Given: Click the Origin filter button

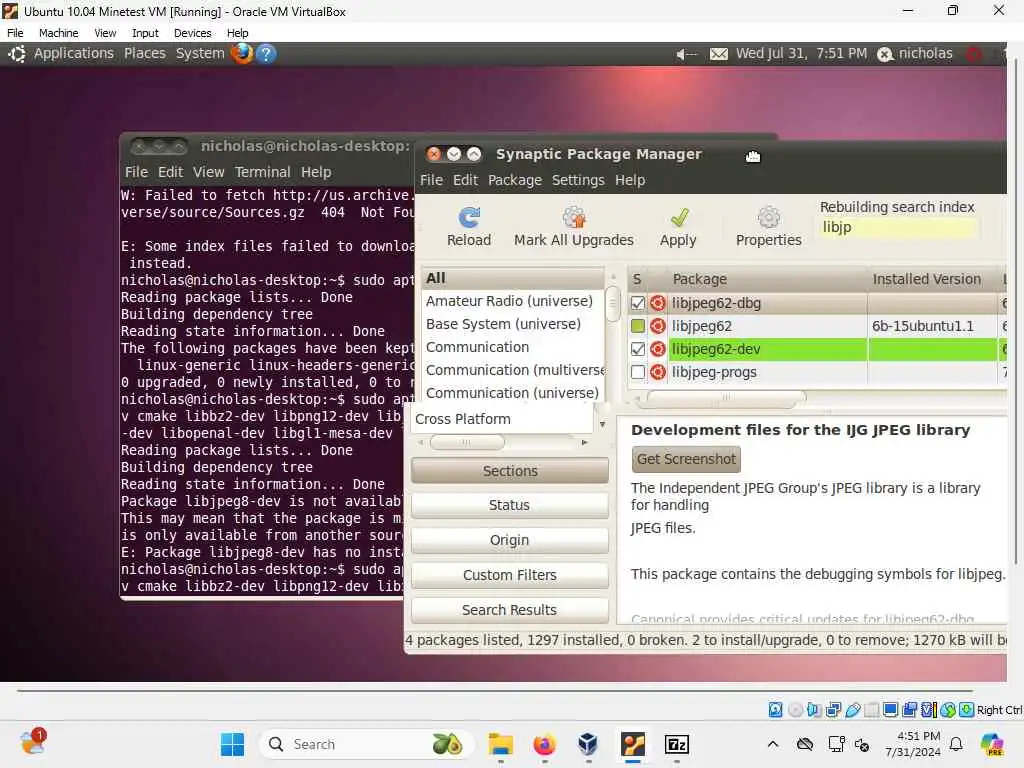Looking at the screenshot, I should click(510, 540).
